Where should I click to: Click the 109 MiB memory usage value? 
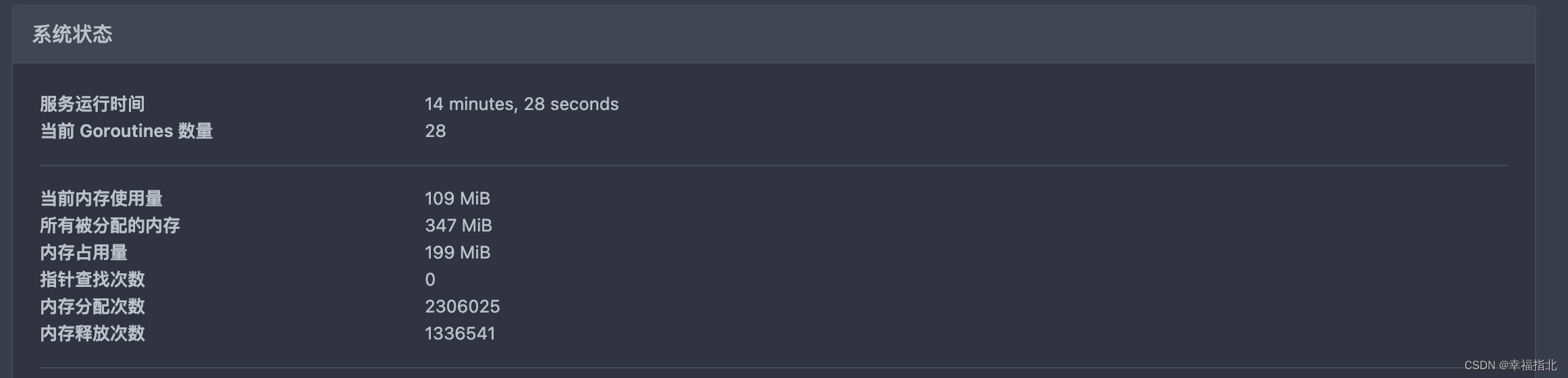coord(457,198)
